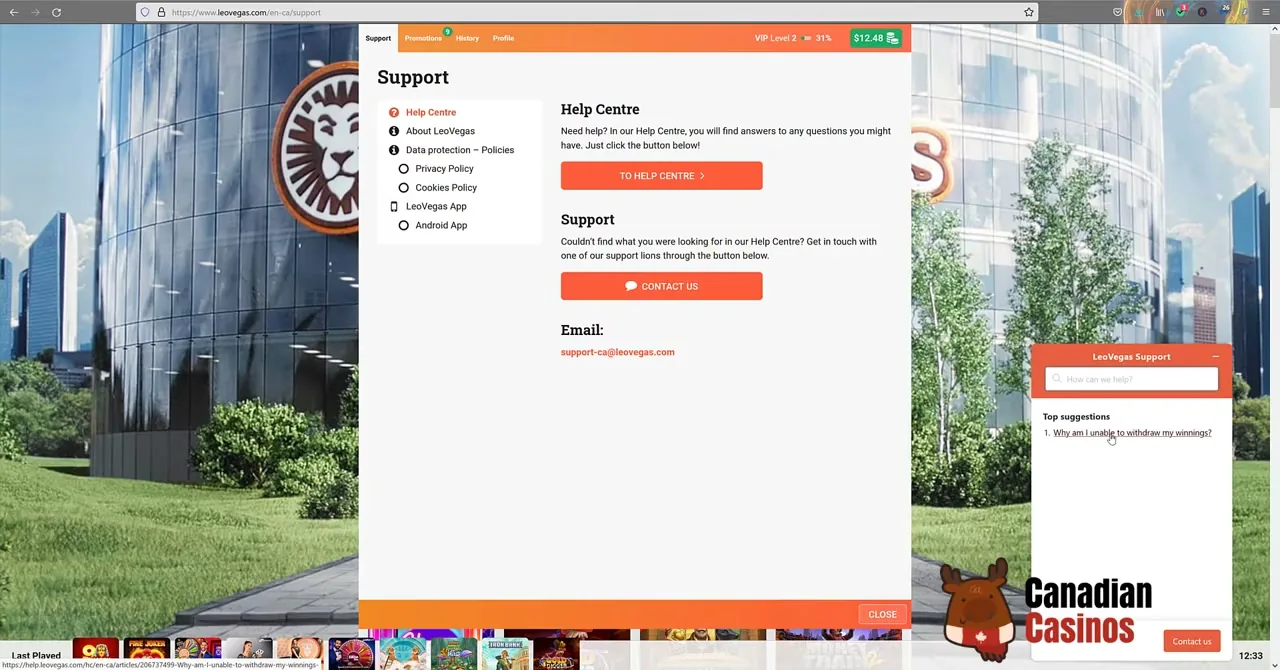
Task: Open the Pocket save icon
Action: (x=1117, y=12)
